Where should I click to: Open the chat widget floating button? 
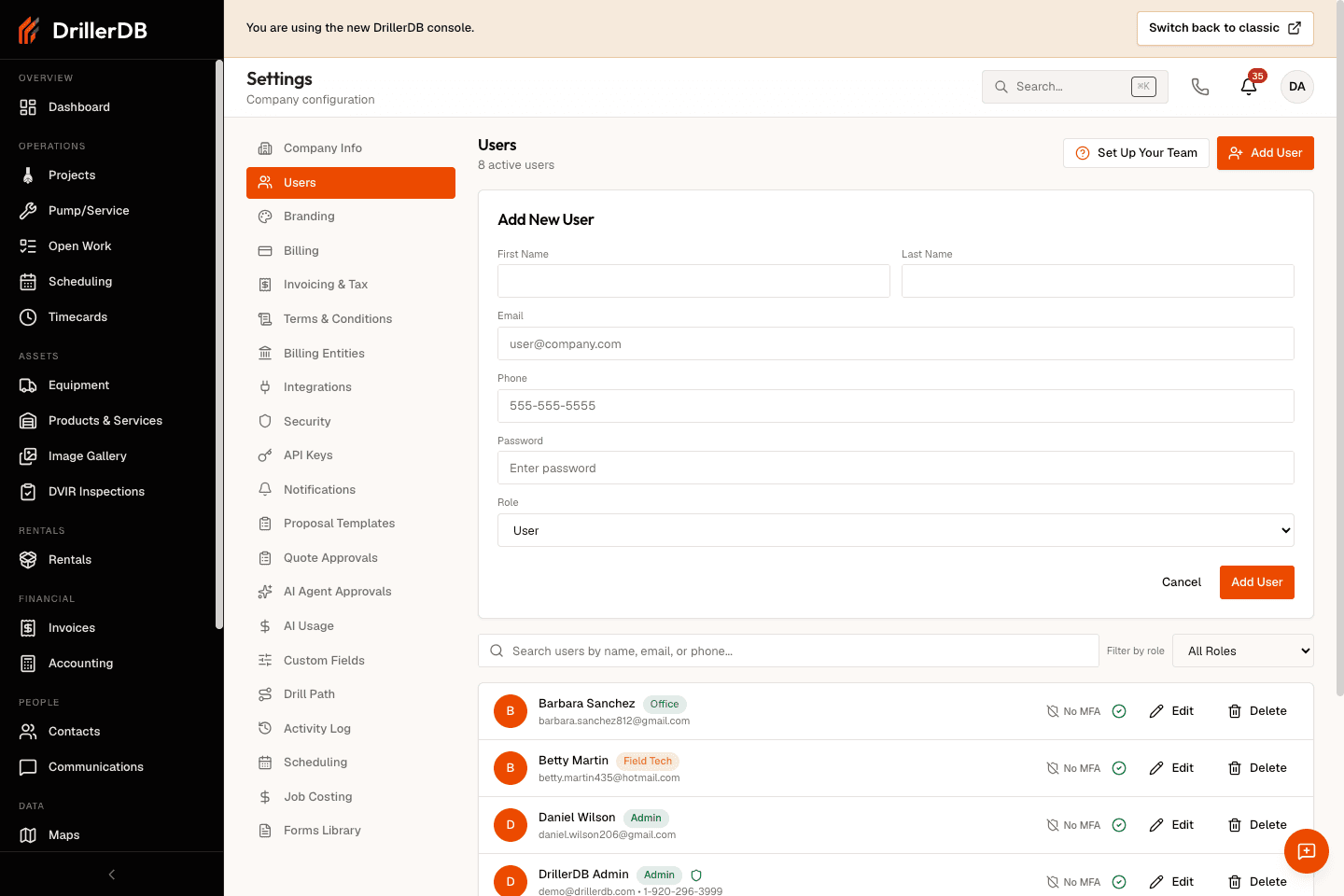click(1307, 851)
